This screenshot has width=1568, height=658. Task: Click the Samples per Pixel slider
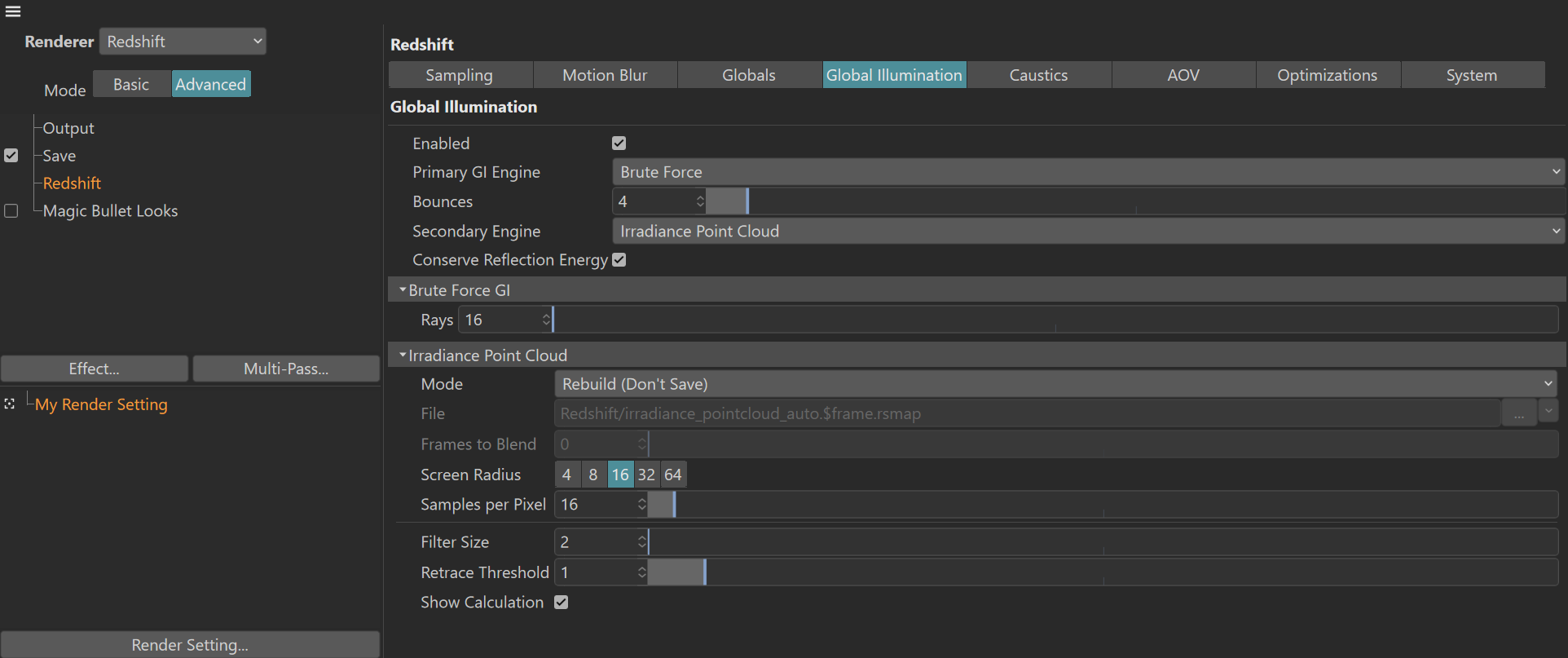(x=1103, y=505)
